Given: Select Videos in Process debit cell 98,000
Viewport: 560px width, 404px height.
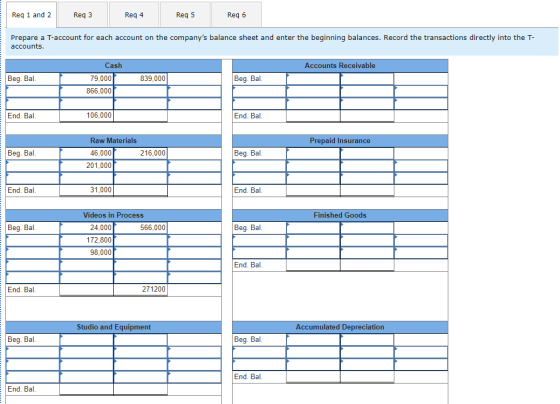Looking at the screenshot, I should click(86, 253).
